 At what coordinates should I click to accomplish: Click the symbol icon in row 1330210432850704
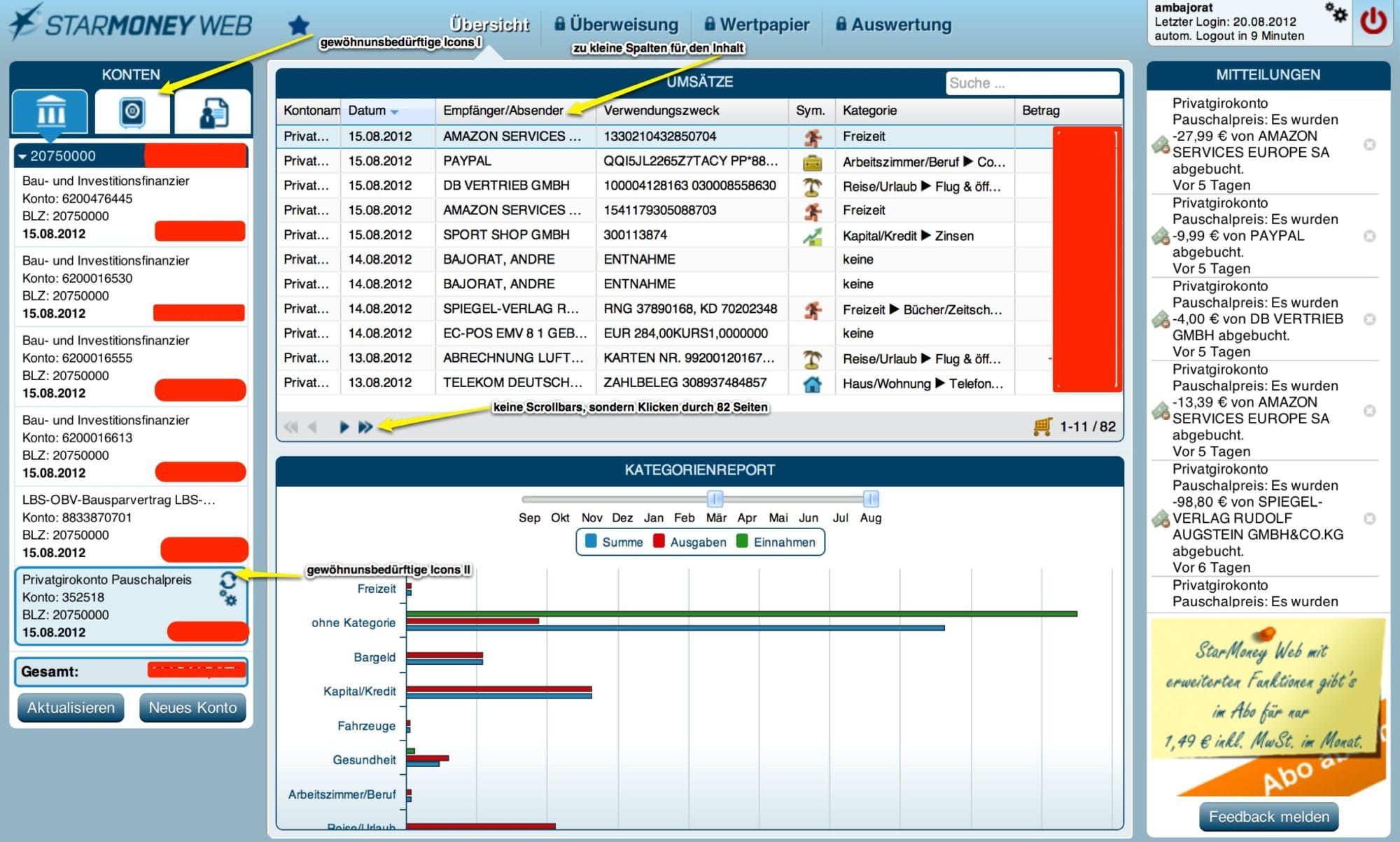point(812,137)
